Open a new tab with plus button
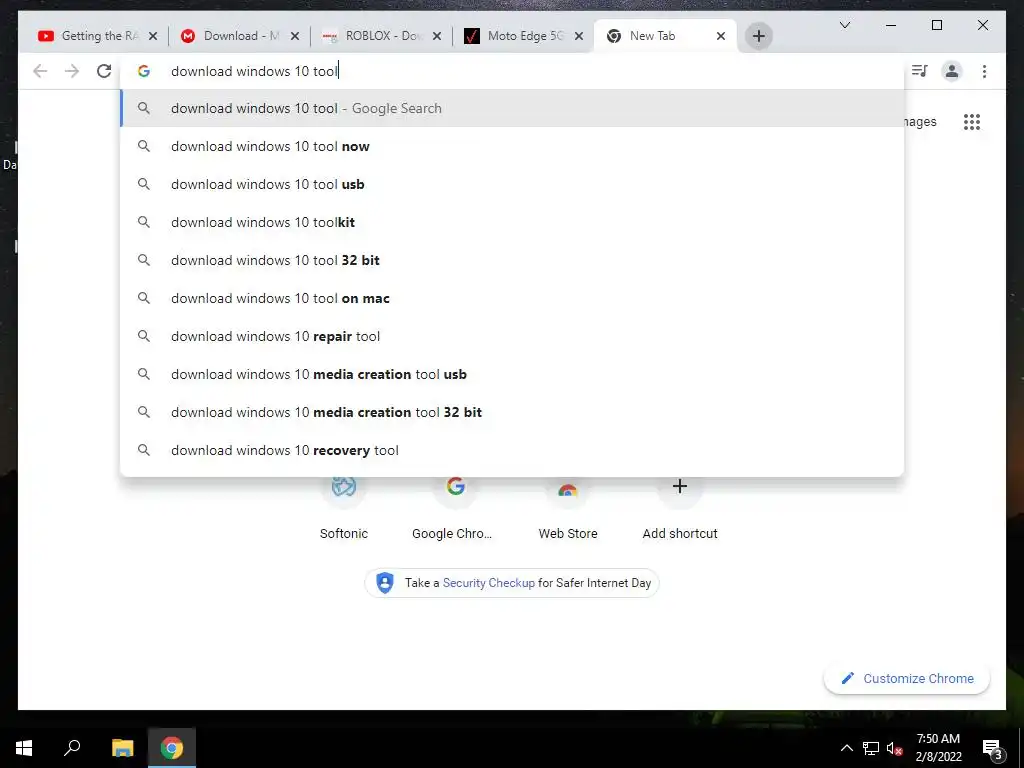The height and width of the screenshot is (768, 1024). pos(758,36)
